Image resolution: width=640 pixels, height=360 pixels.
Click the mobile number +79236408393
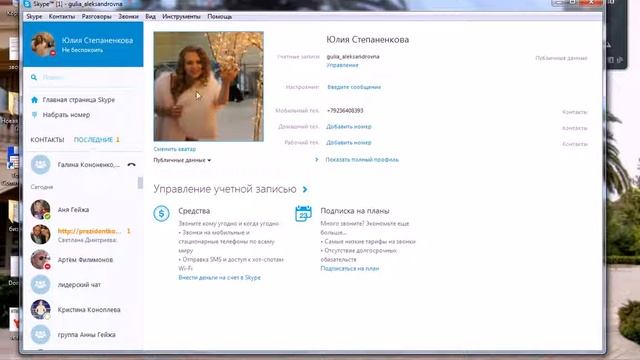345,111
